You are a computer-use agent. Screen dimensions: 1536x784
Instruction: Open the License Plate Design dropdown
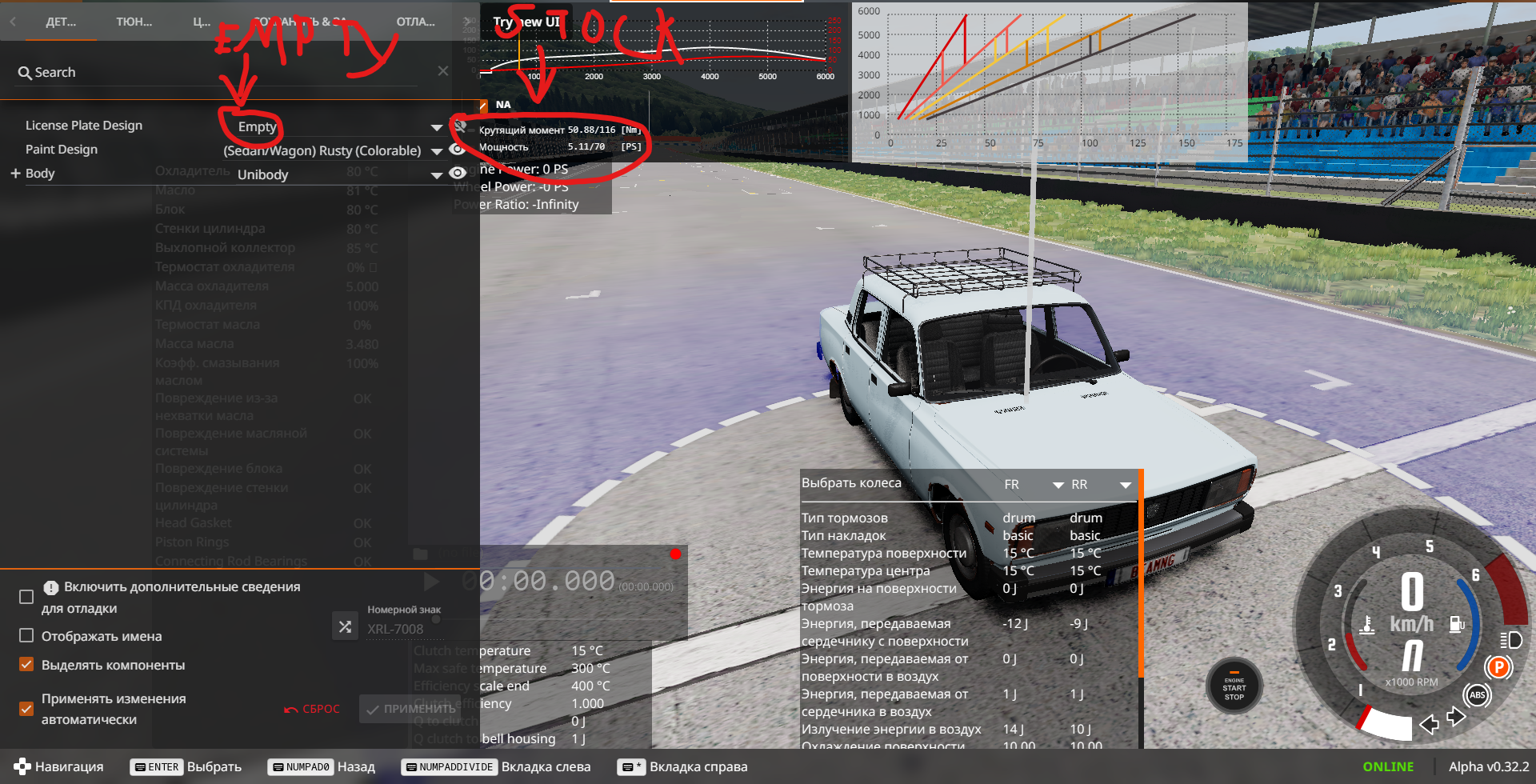coord(339,126)
